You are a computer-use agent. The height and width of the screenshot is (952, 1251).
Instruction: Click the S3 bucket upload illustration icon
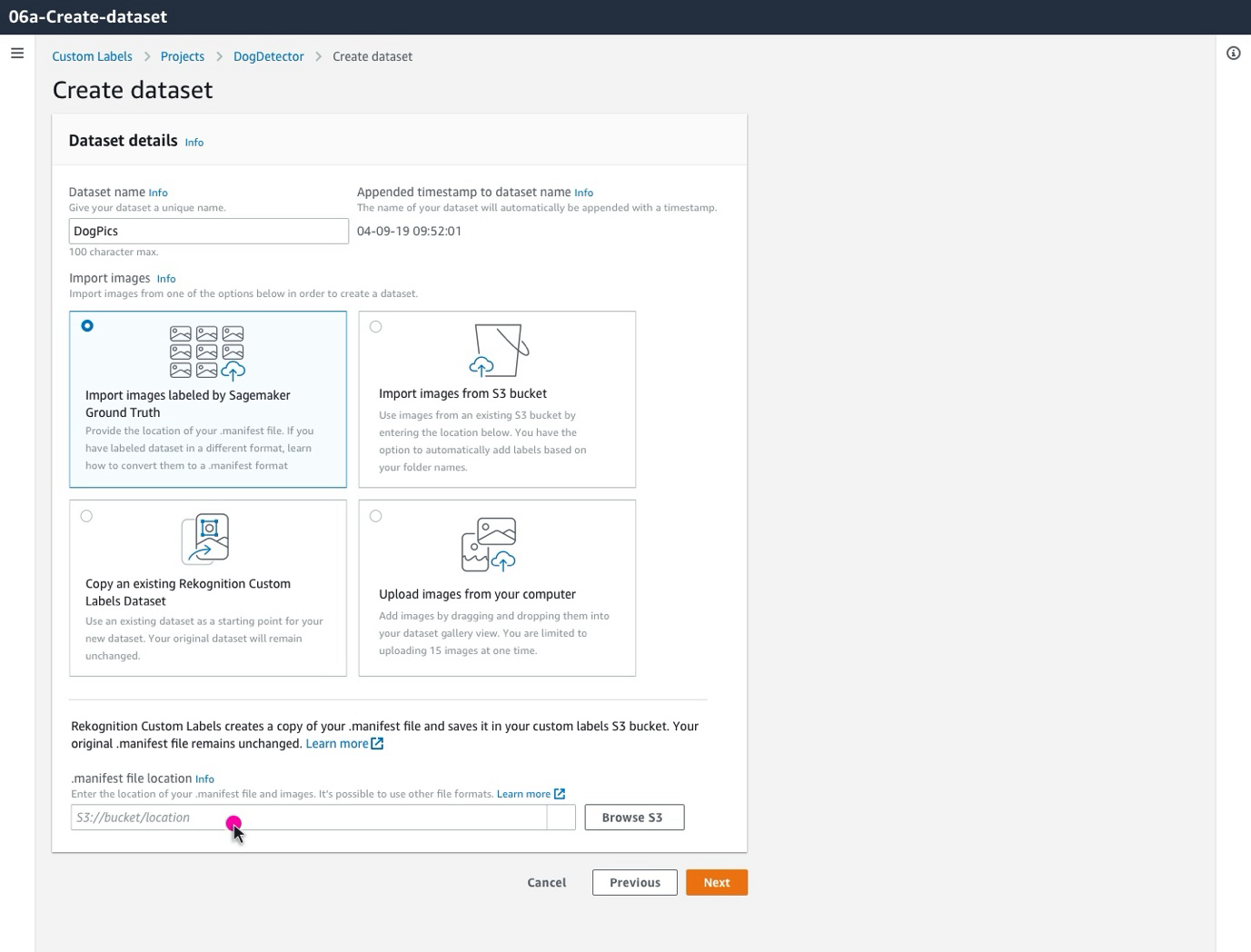pos(498,350)
